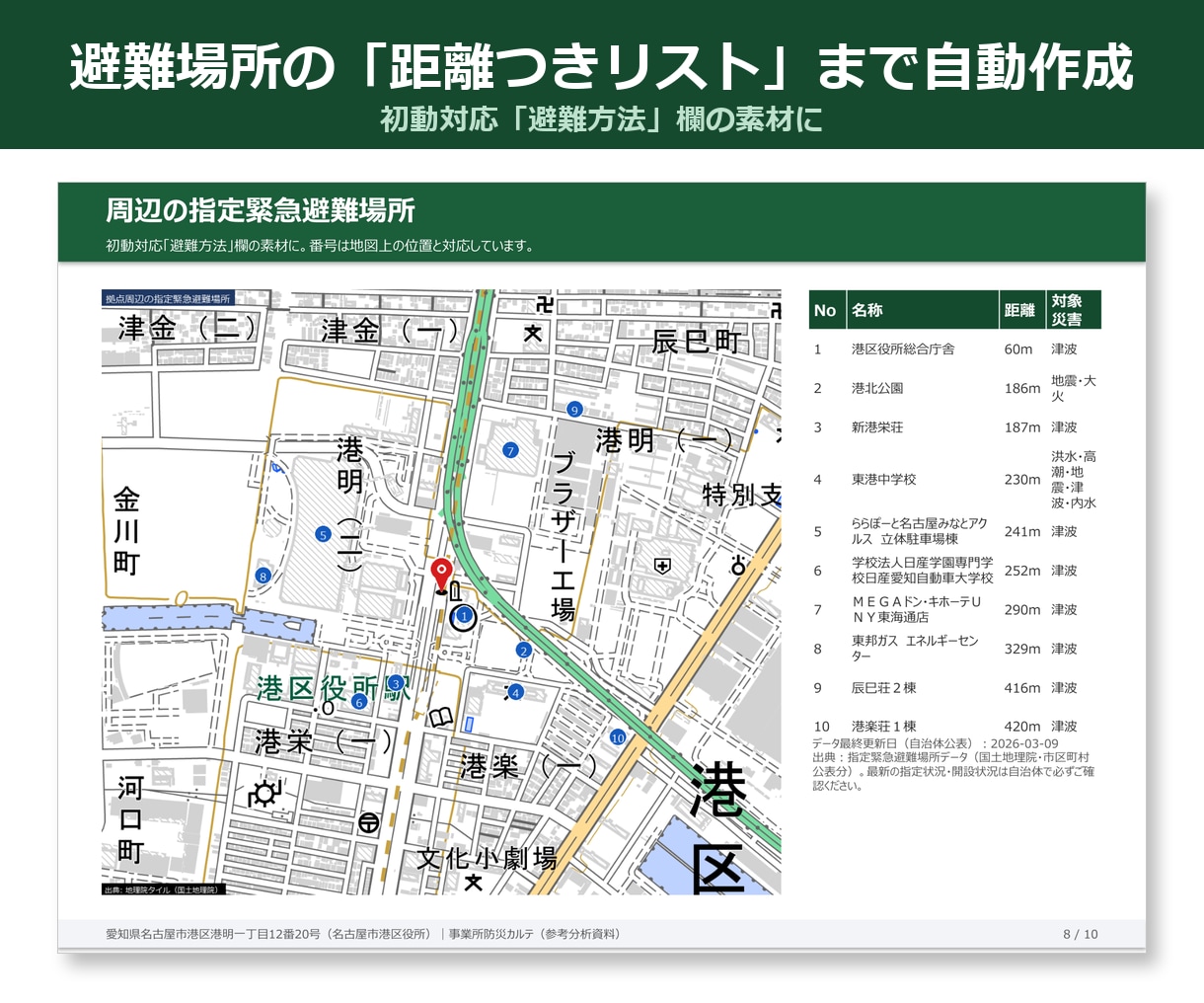Select blue map marker number 10
The image size is (1204, 1003).
click(618, 737)
